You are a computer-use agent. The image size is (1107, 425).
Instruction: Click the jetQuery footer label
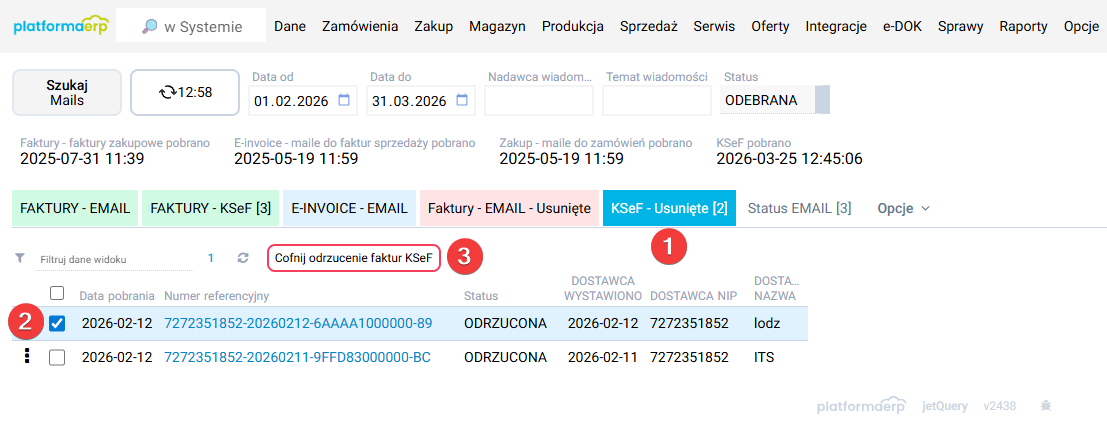[944, 407]
